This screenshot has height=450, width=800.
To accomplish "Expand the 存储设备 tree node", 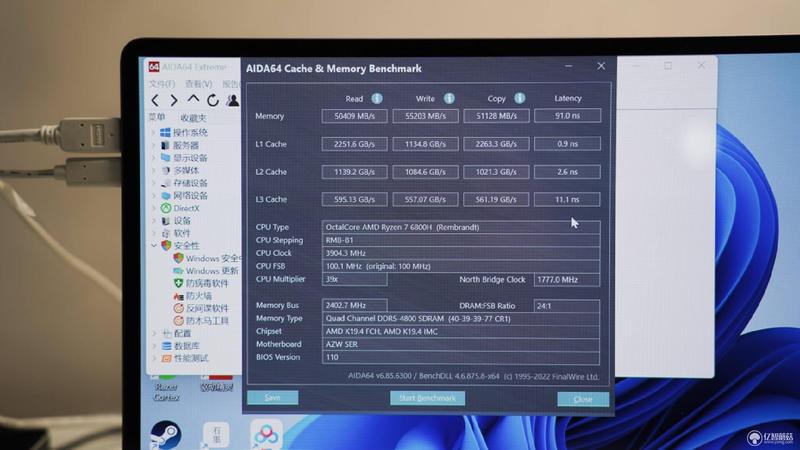I will pos(154,183).
